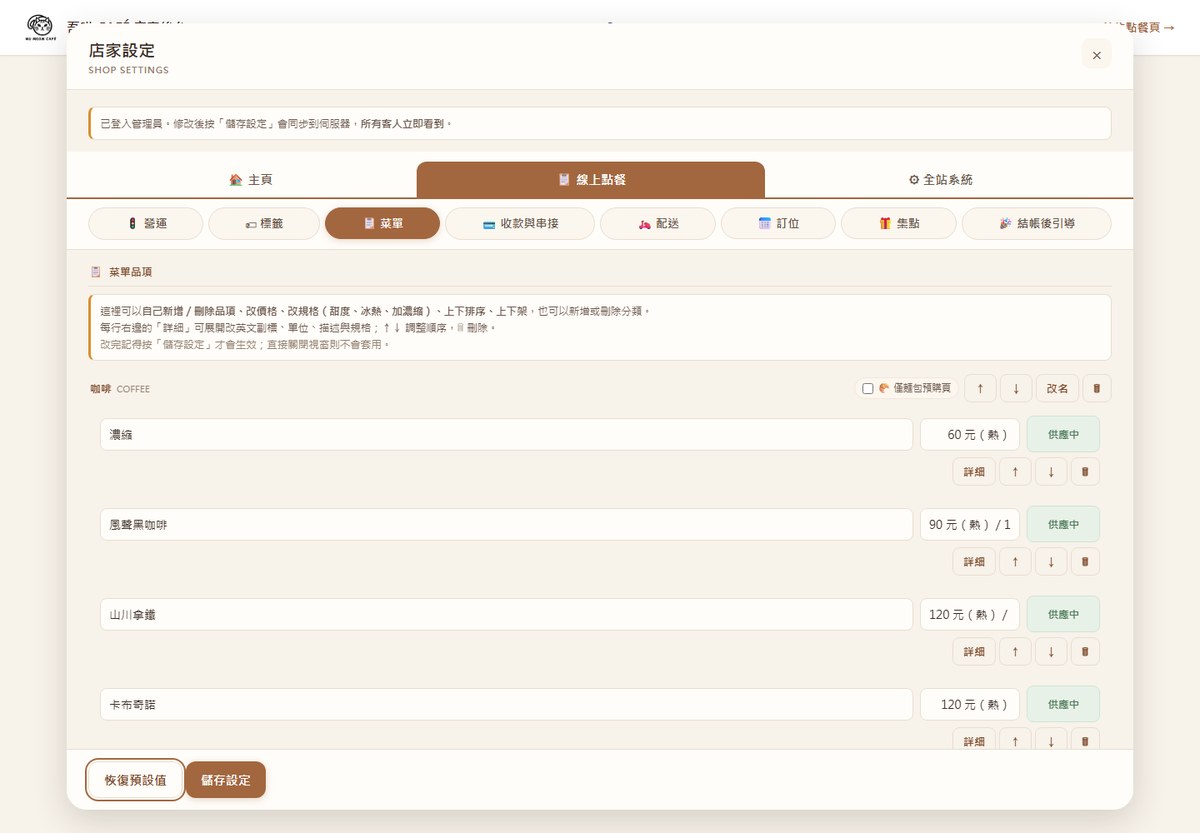This screenshot has height=833, width=1200.
Task: Edit the 90 元 price field
Action: pyautogui.click(x=970, y=525)
